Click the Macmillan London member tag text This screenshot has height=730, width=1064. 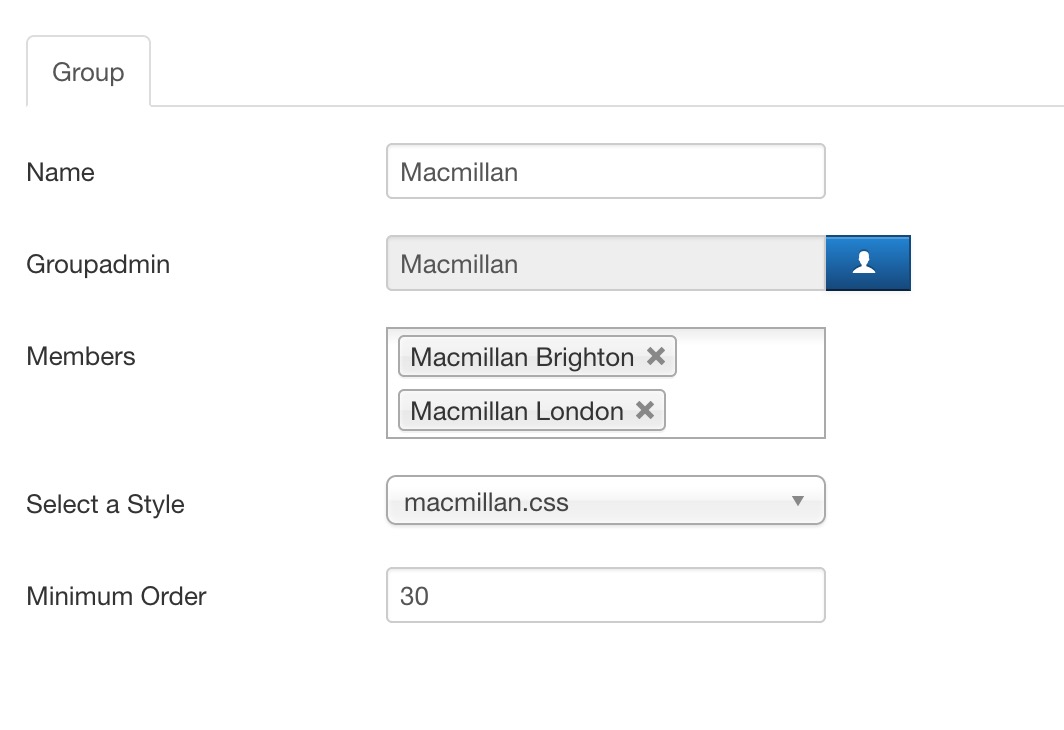[516, 410]
